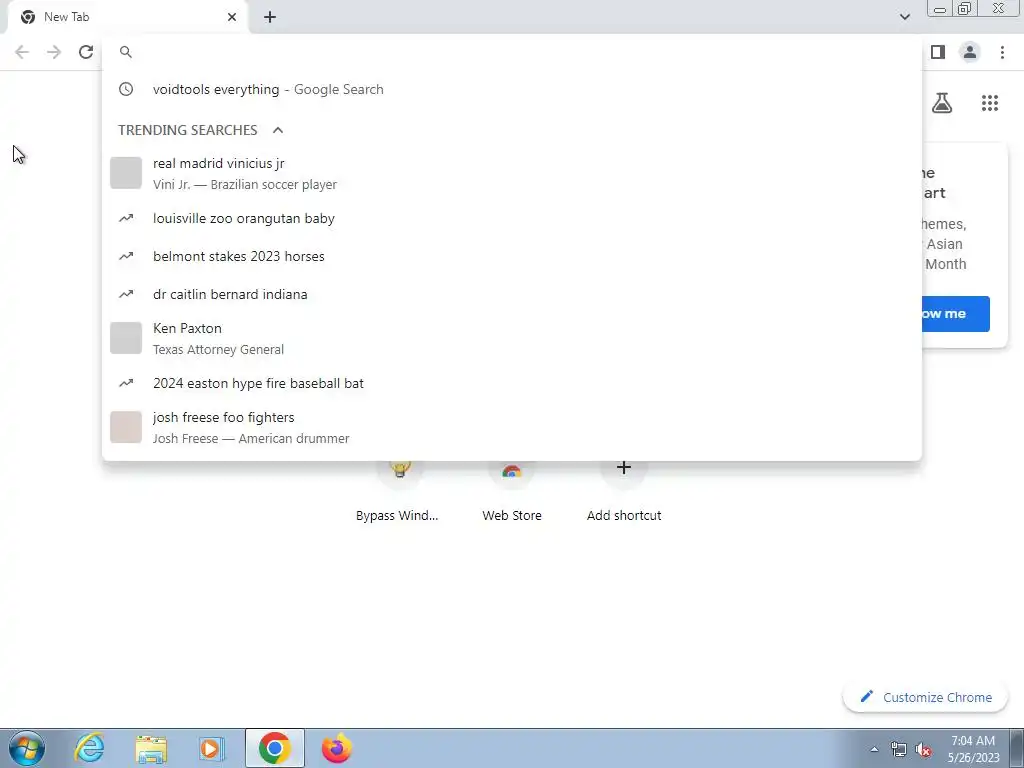Open Windows Media Player from taskbar
1024x768 pixels.
pyautogui.click(x=211, y=748)
